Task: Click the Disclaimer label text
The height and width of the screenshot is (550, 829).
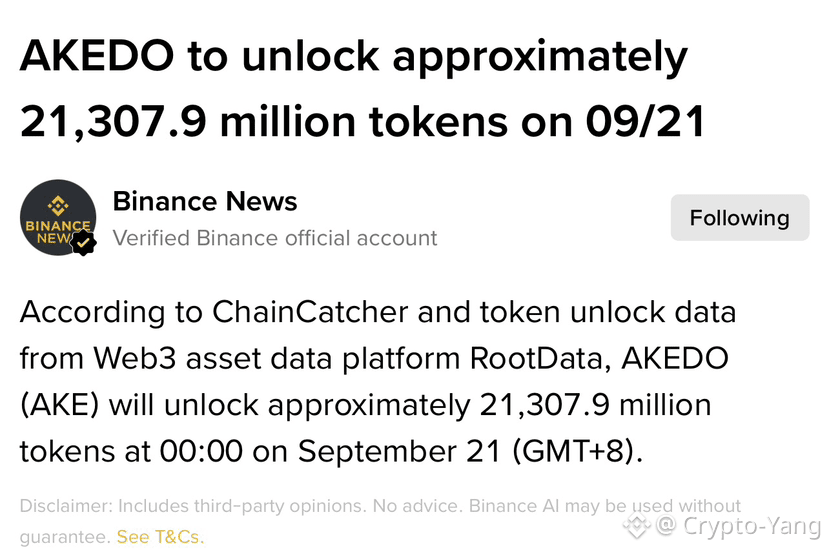Action: coord(66,506)
